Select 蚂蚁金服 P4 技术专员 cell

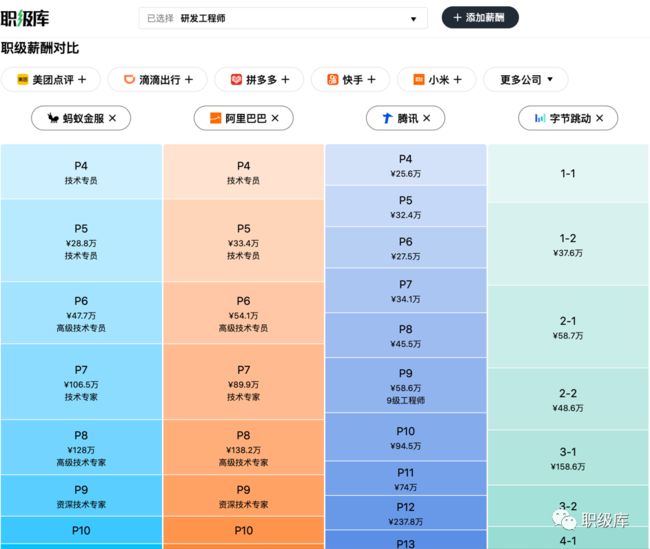pyautogui.click(x=81, y=172)
